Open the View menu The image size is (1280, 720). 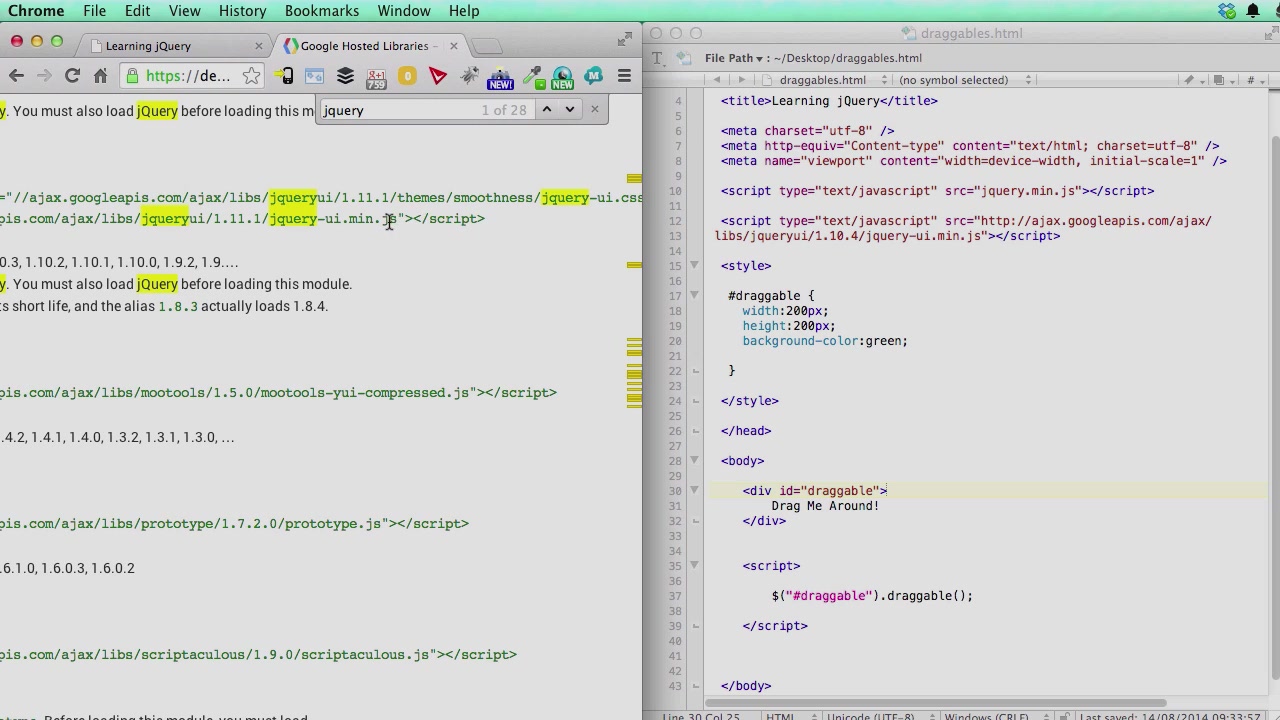(184, 11)
